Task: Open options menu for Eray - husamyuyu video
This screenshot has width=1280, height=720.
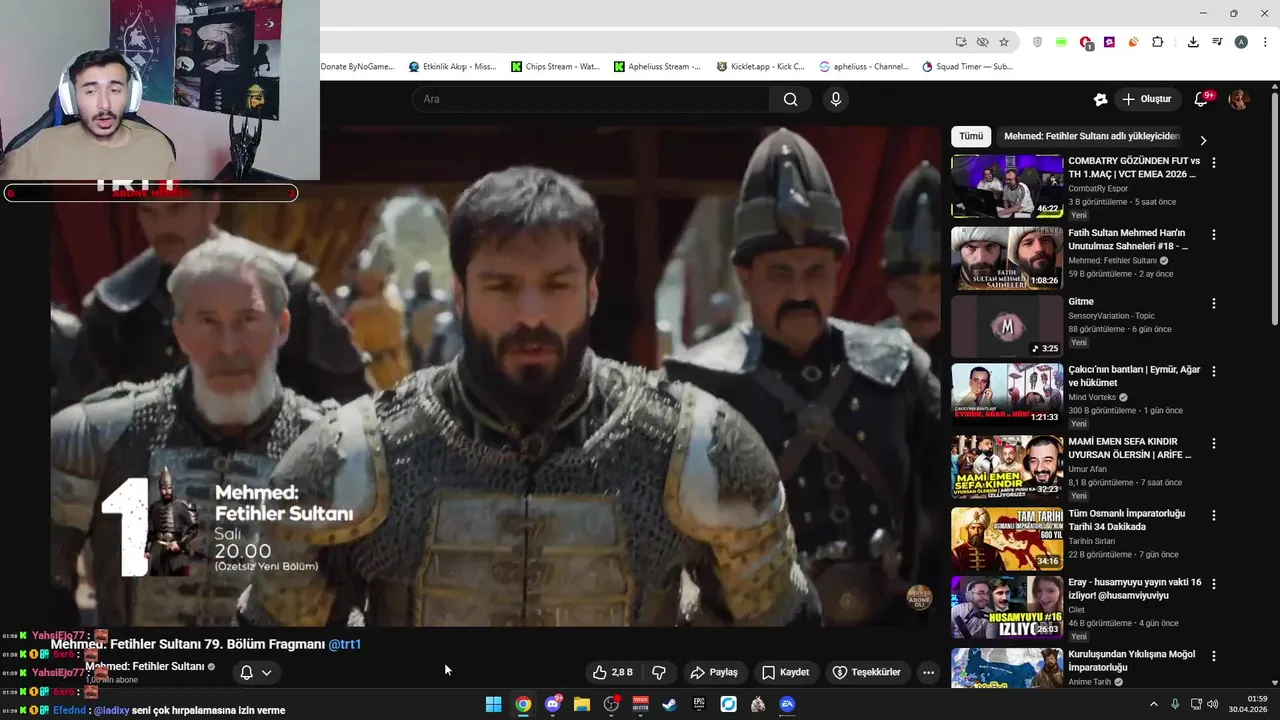Action: pos(1214,584)
